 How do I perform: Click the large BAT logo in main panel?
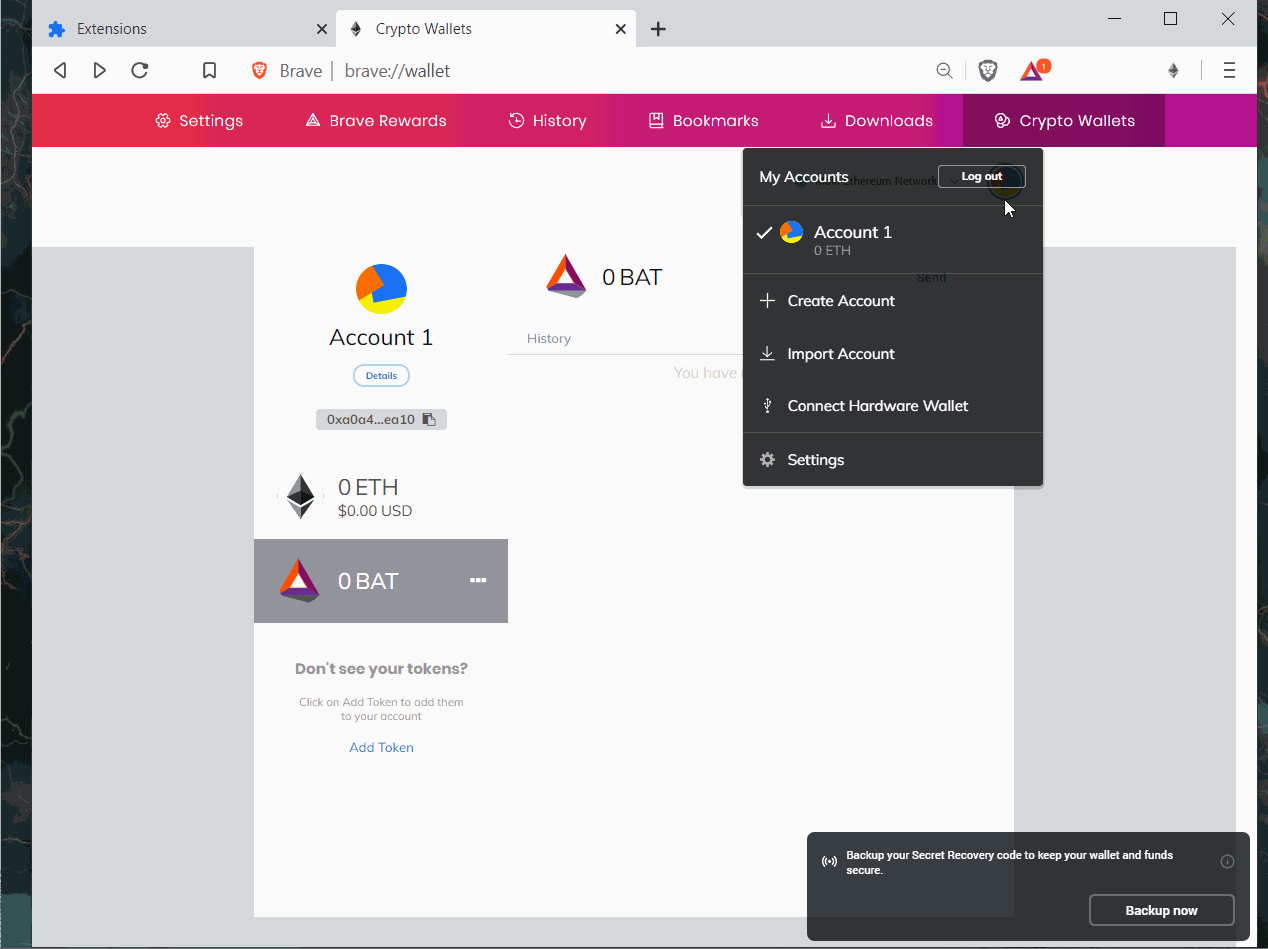tap(566, 277)
